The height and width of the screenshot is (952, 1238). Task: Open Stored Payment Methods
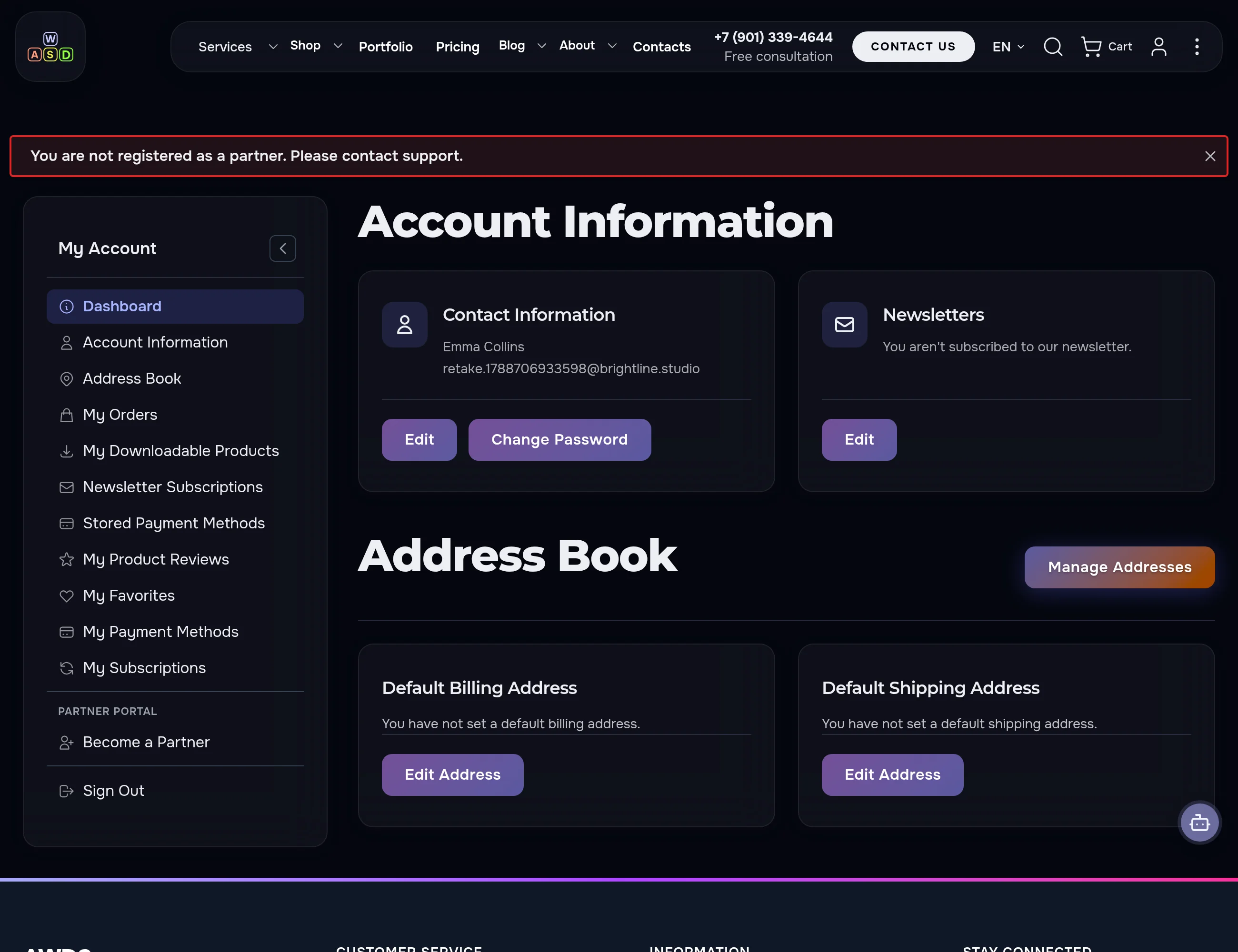pos(175,523)
